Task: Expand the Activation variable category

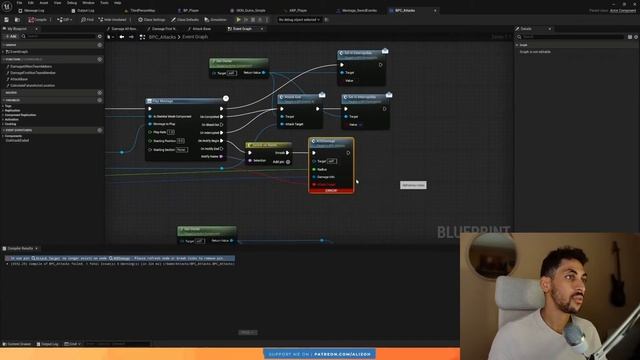Action: click(3, 120)
